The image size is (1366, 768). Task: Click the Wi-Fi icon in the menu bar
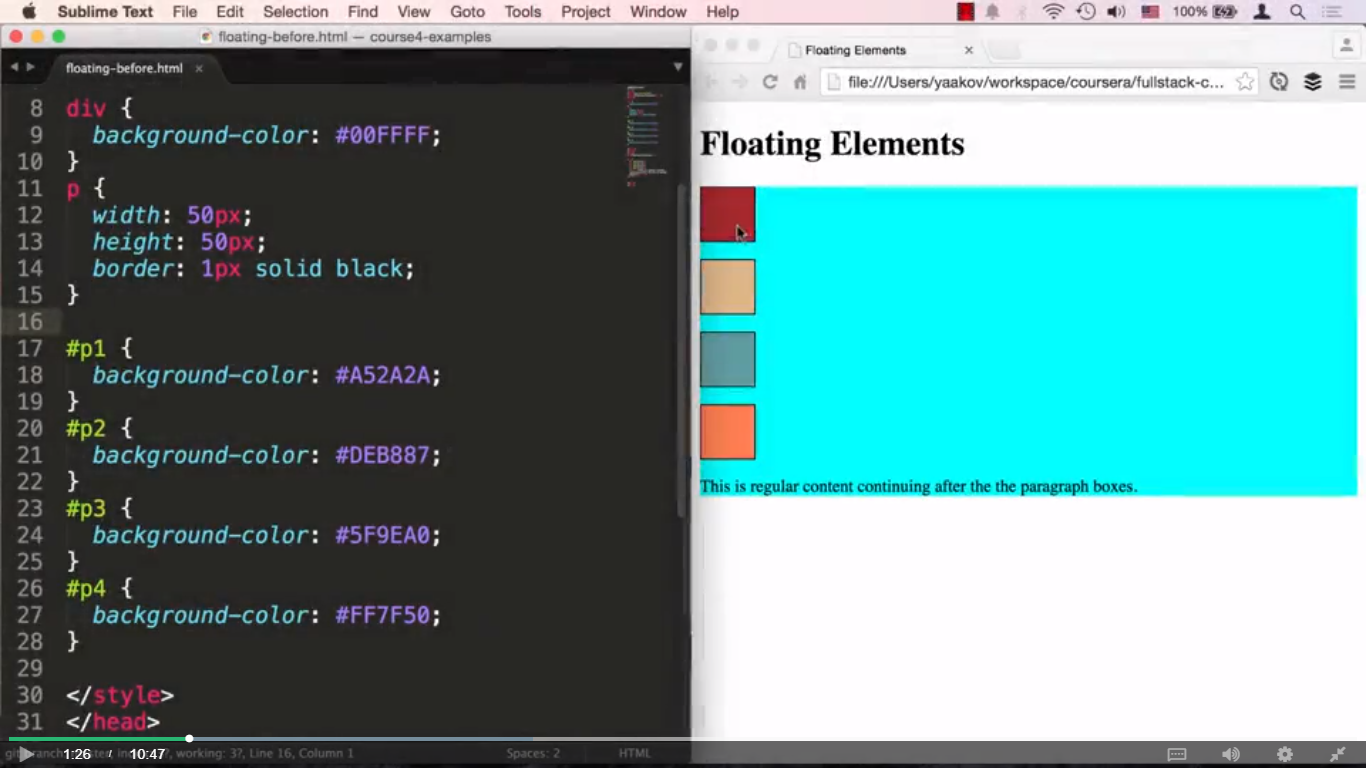[1052, 12]
